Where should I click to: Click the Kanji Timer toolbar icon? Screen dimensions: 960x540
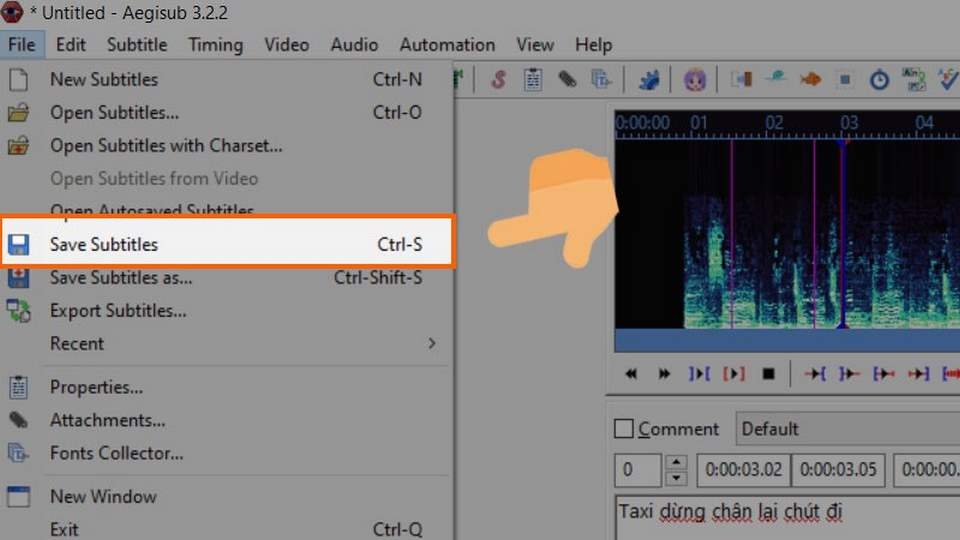[x=913, y=80]
